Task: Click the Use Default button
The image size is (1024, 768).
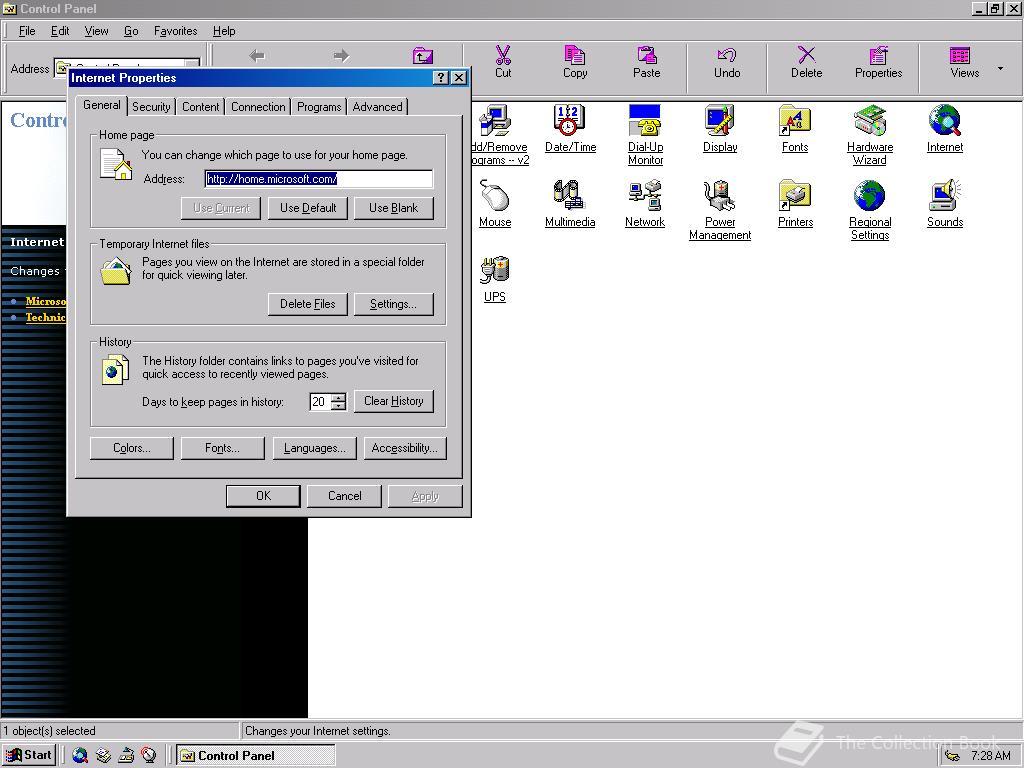Action: [x=308, y=208]
